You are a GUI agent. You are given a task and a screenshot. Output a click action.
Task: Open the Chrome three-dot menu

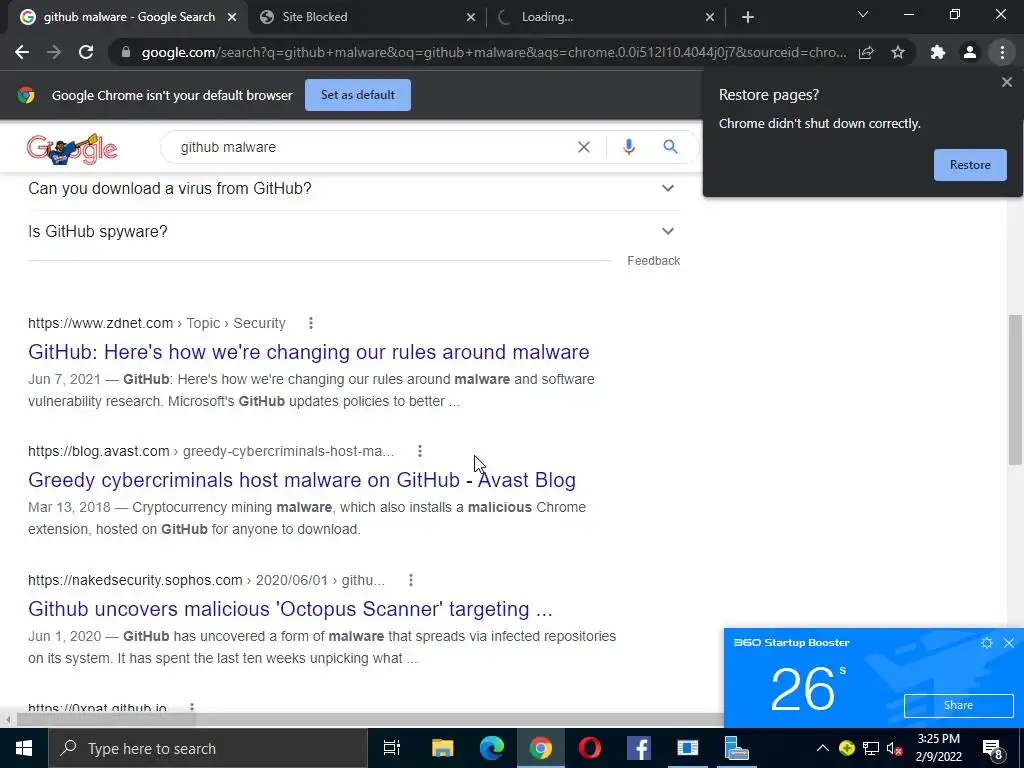tap(1002, 52)
